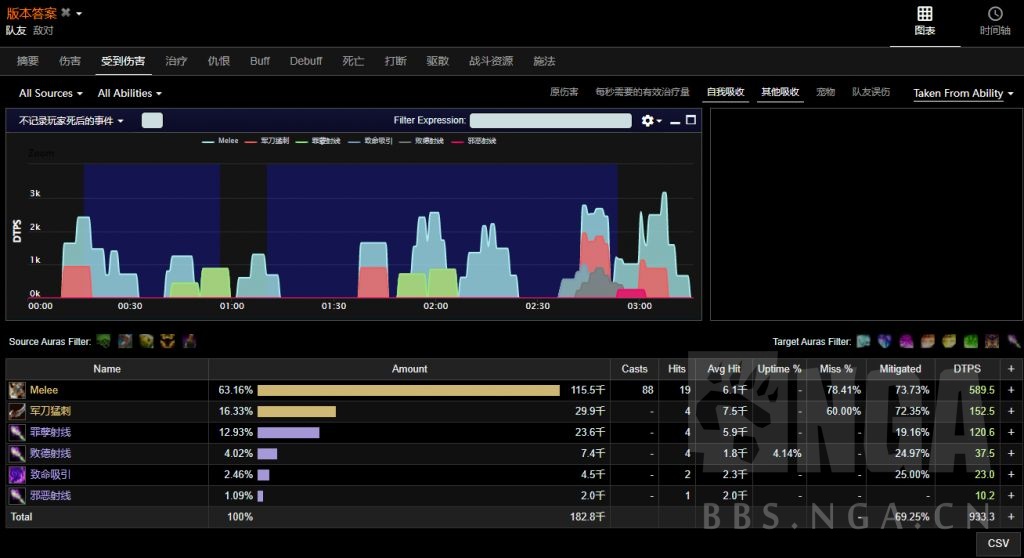
Task: Toggle the 原伤害 option
Action: point(564,92)
